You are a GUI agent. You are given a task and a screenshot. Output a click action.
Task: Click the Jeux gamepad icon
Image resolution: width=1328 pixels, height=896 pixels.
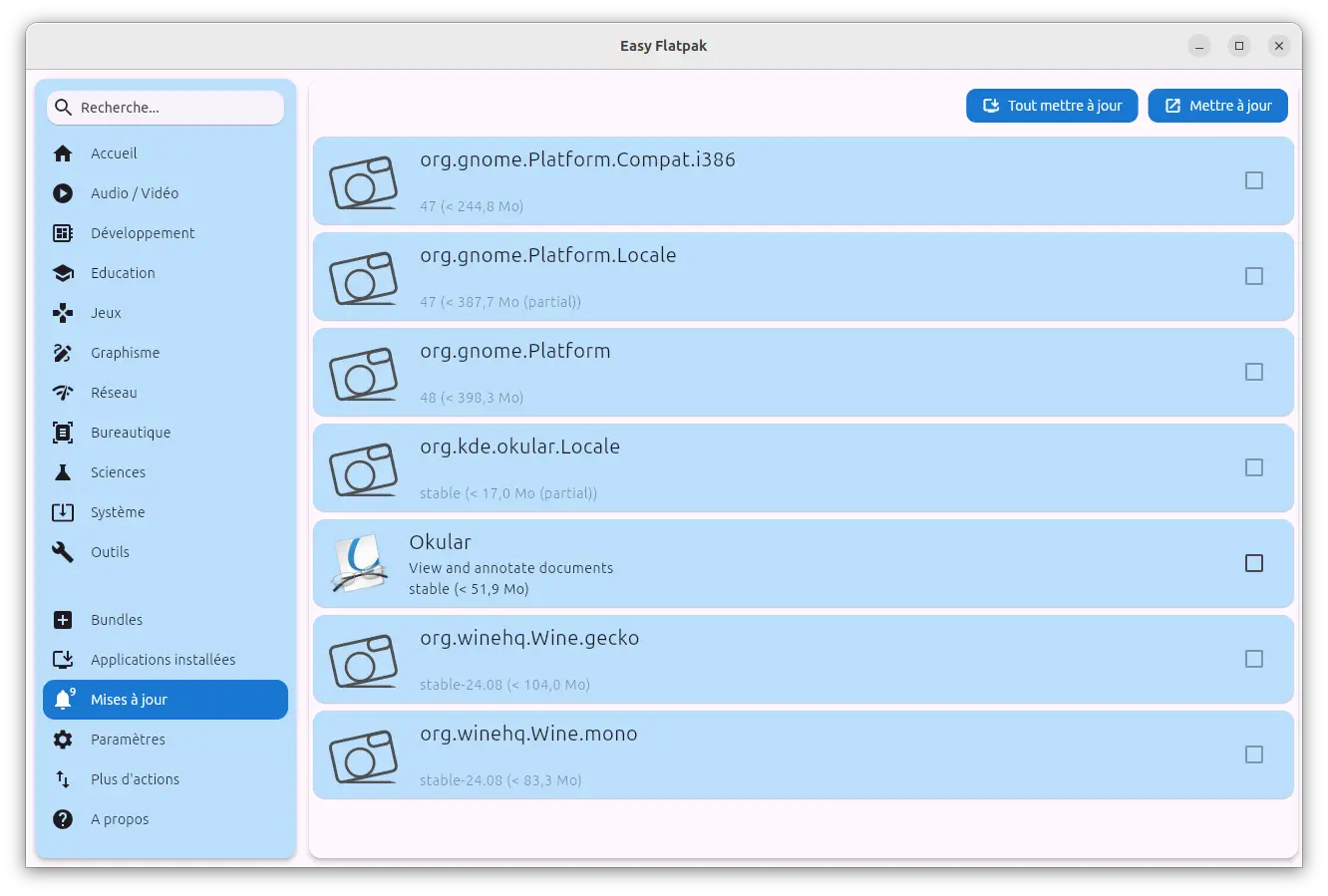63,313
